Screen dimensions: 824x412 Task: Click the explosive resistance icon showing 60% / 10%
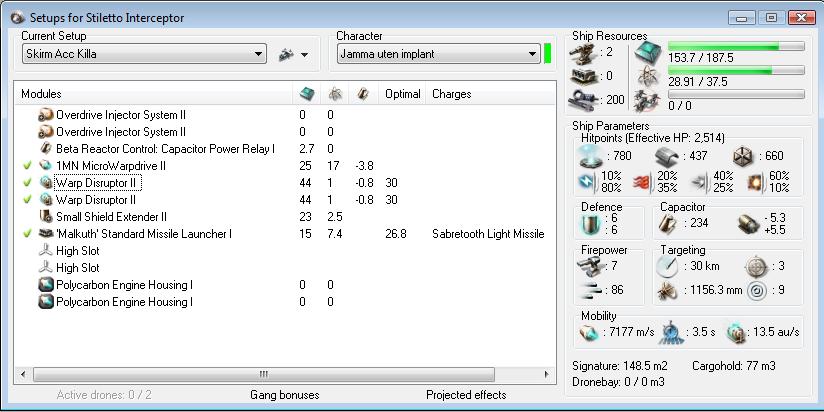click(755, 182)
